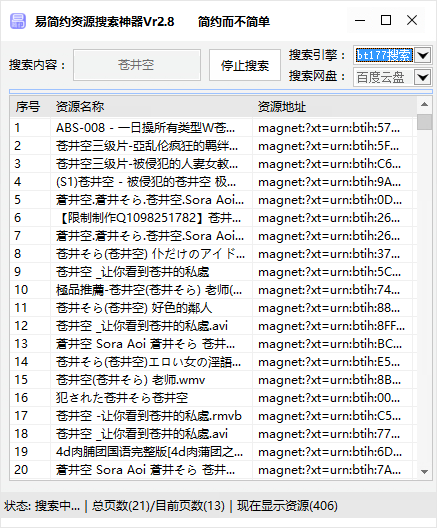Viewport: 437px width, 528px height.
Task: Click the 百度云盘 combo box field
Action: tap(384, 77)
